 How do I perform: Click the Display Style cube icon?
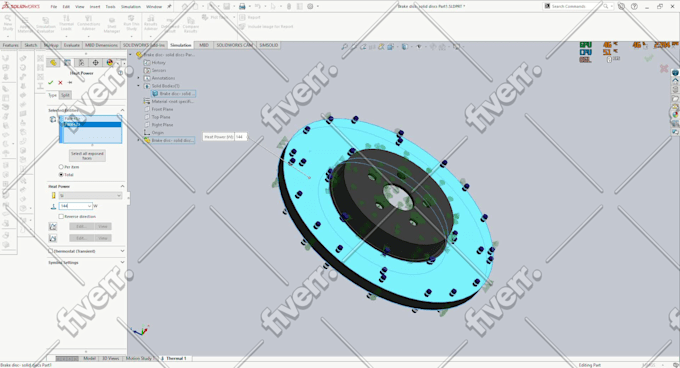pyautogui.click(x=405, y=46)
